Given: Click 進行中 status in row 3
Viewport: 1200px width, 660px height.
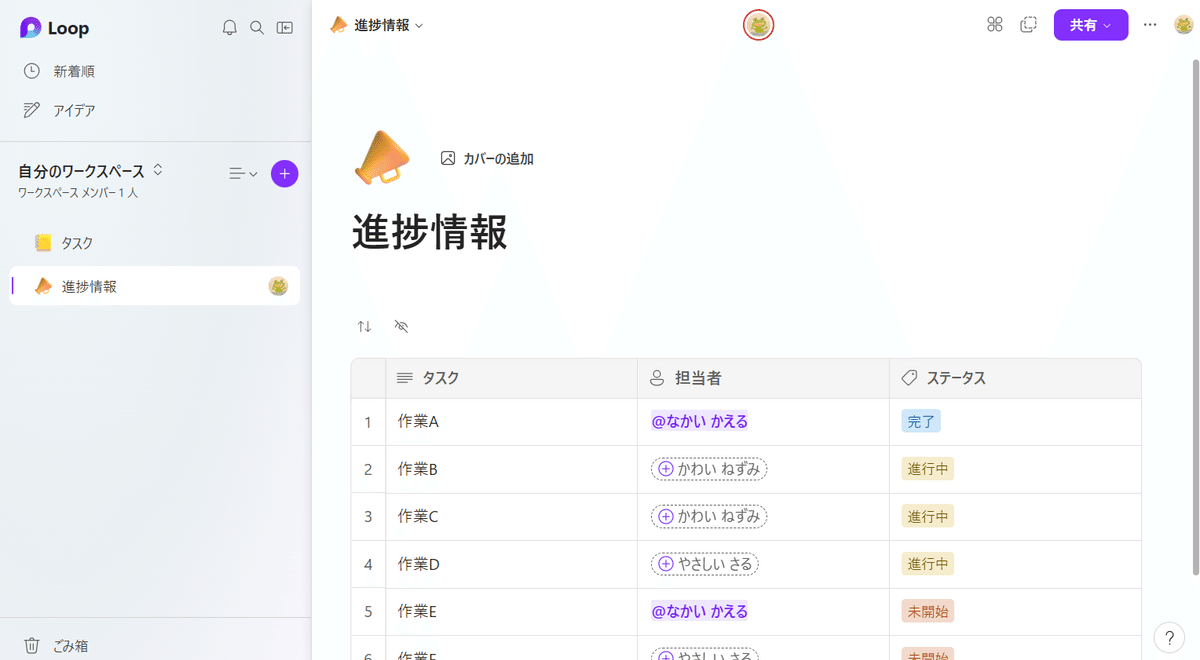Looking at the screenshot, I should coord(928,516).
